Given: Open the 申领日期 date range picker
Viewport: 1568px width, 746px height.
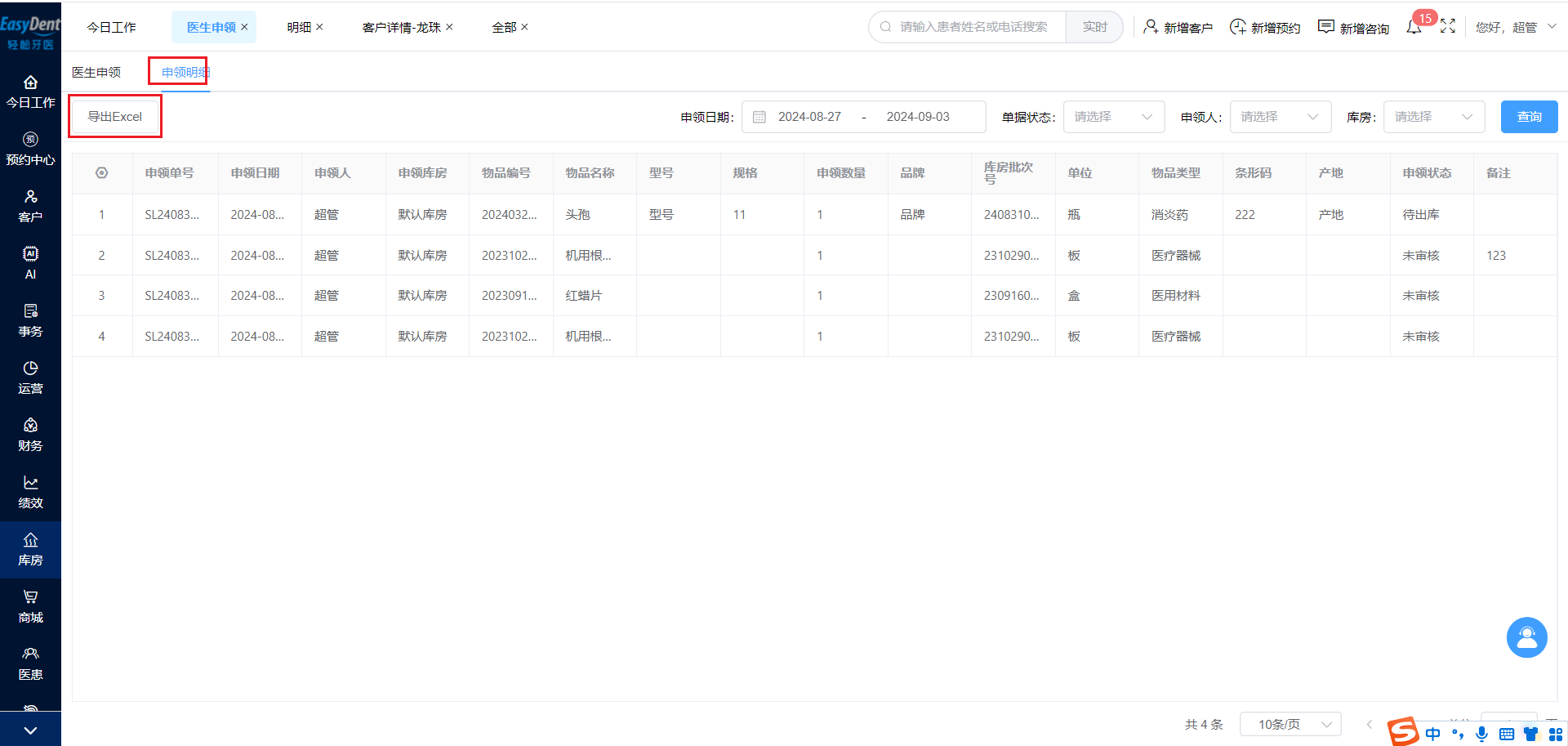Looking at the screenshot, I should [863, 117].
